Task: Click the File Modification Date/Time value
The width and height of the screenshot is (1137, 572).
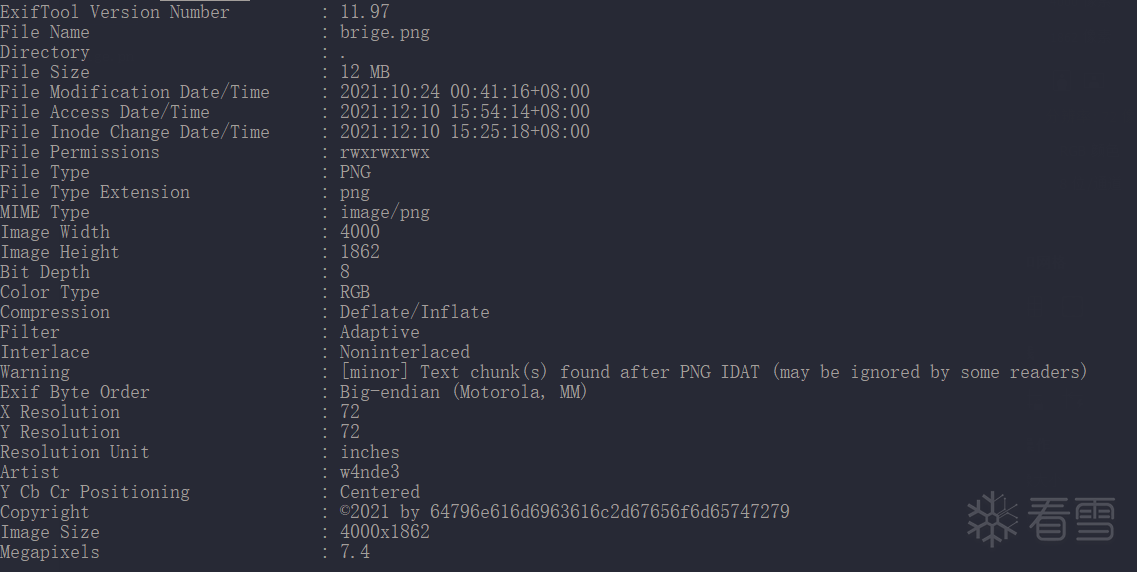Action: tap(465, 92)
